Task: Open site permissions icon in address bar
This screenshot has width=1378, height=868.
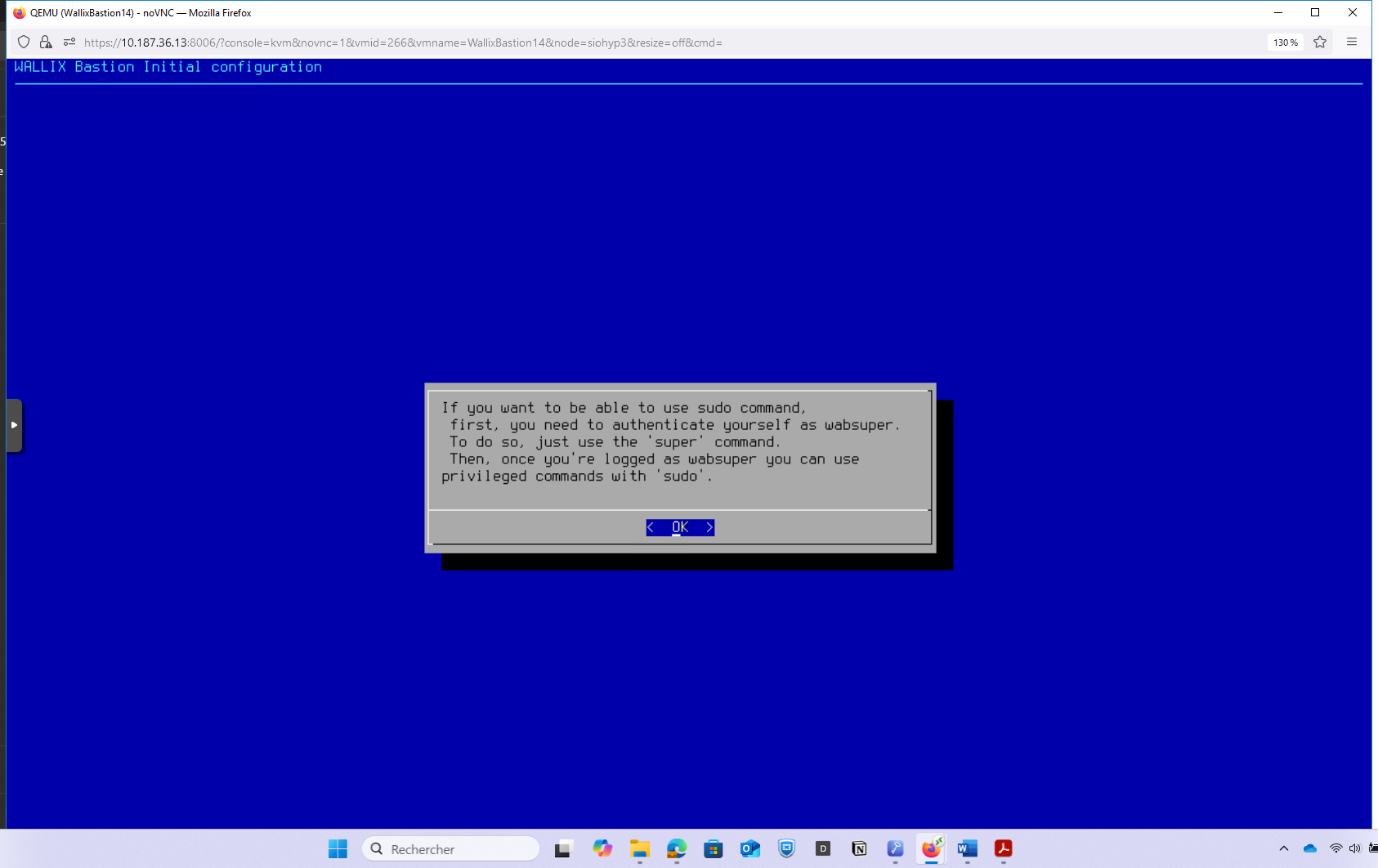Action: tap(69, 43)
